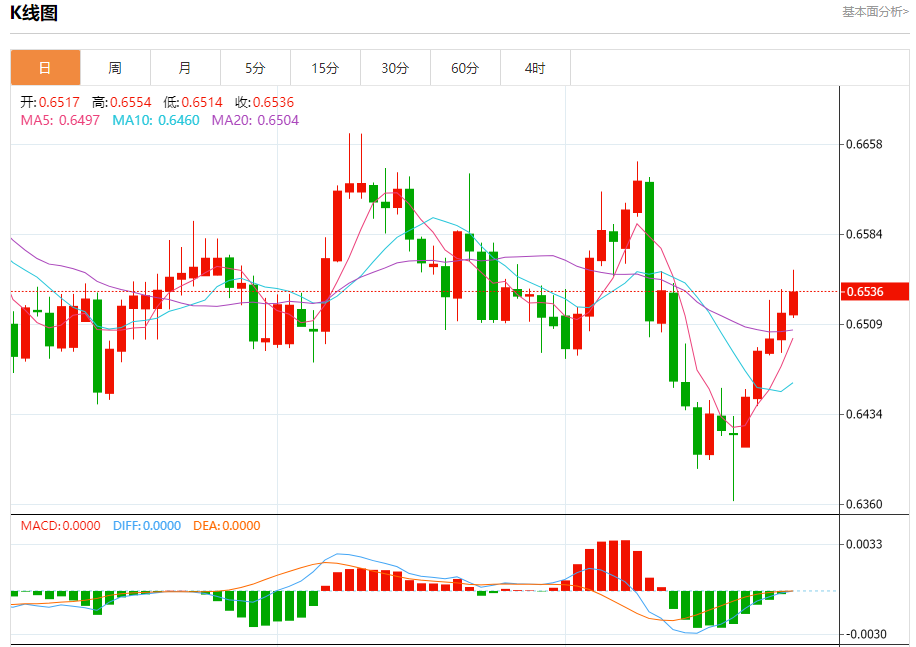This screenshot has height=647, width=916.
Task: Click the 低:0.6514 low value
Action: [193, 102]
